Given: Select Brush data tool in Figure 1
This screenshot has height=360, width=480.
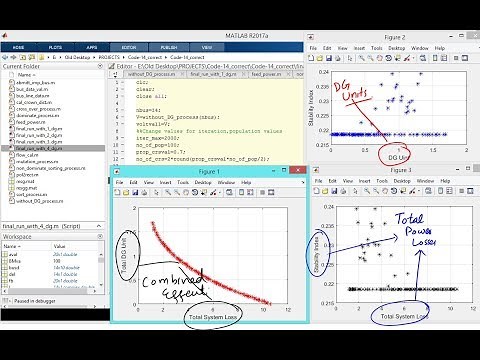Looking at the screenshot, I should [213, 192].
